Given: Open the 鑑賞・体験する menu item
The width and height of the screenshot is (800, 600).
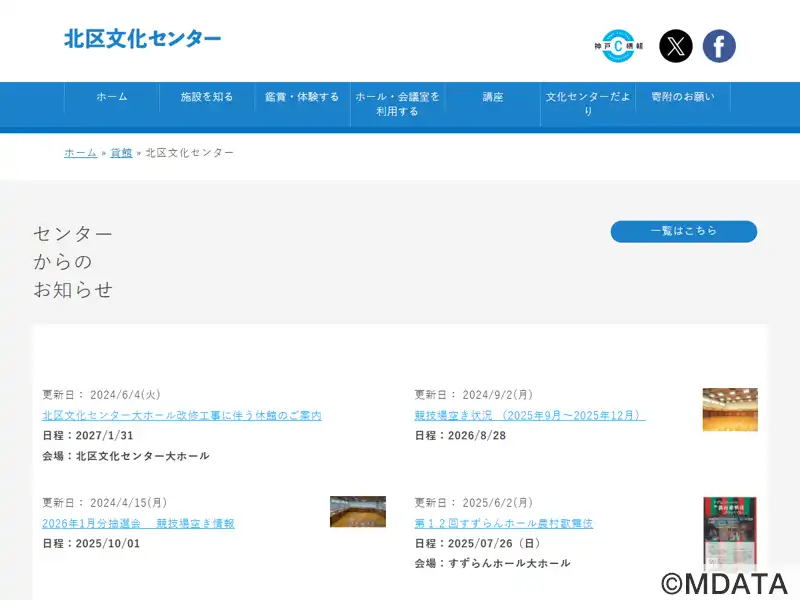Looking at the screenshot, I should [x=302, y=97].
